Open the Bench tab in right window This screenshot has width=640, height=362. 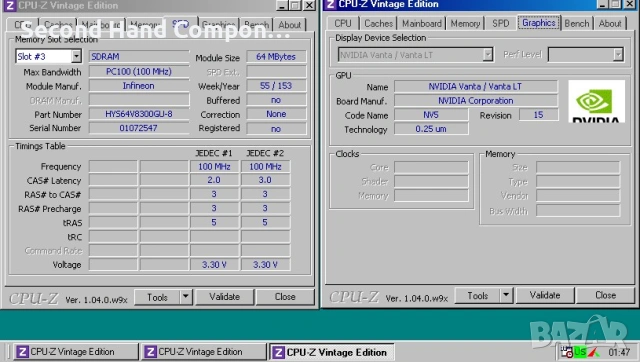(x=577, y=23)
